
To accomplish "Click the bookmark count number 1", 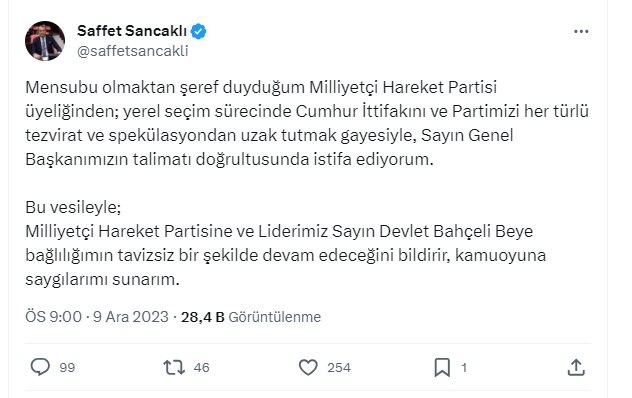I will (464, 368).
